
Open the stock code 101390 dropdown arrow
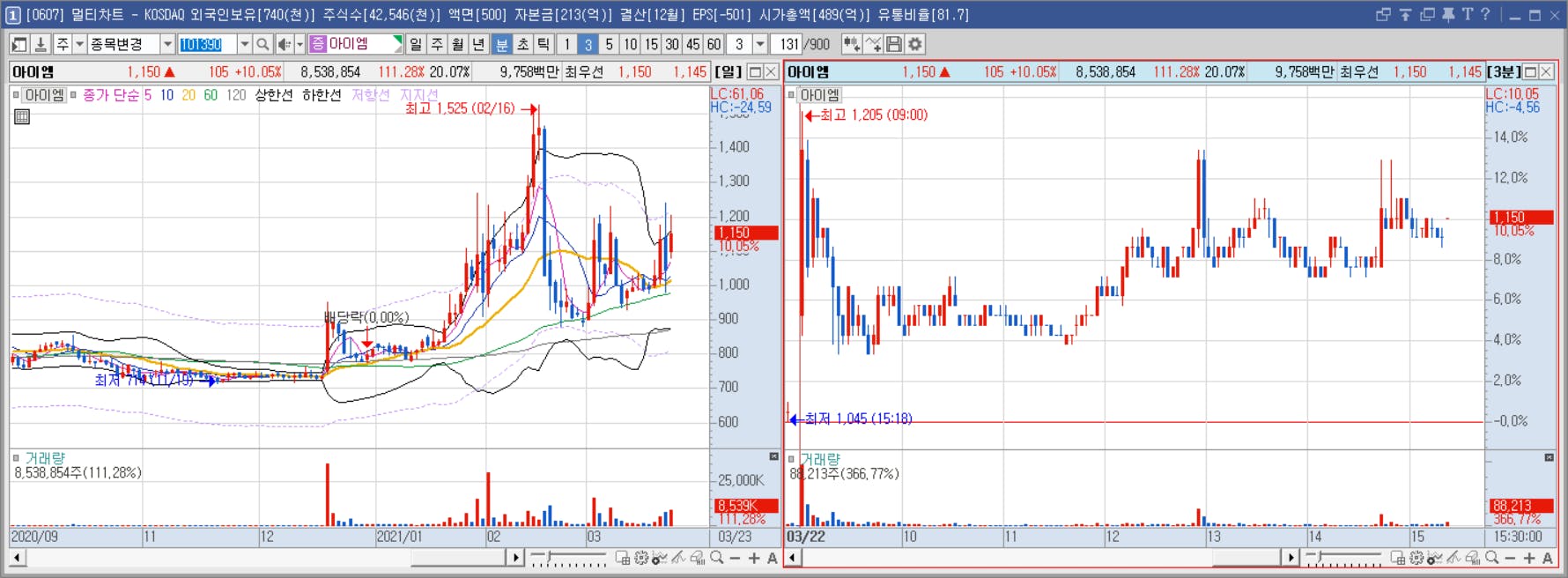coord(245,44)
